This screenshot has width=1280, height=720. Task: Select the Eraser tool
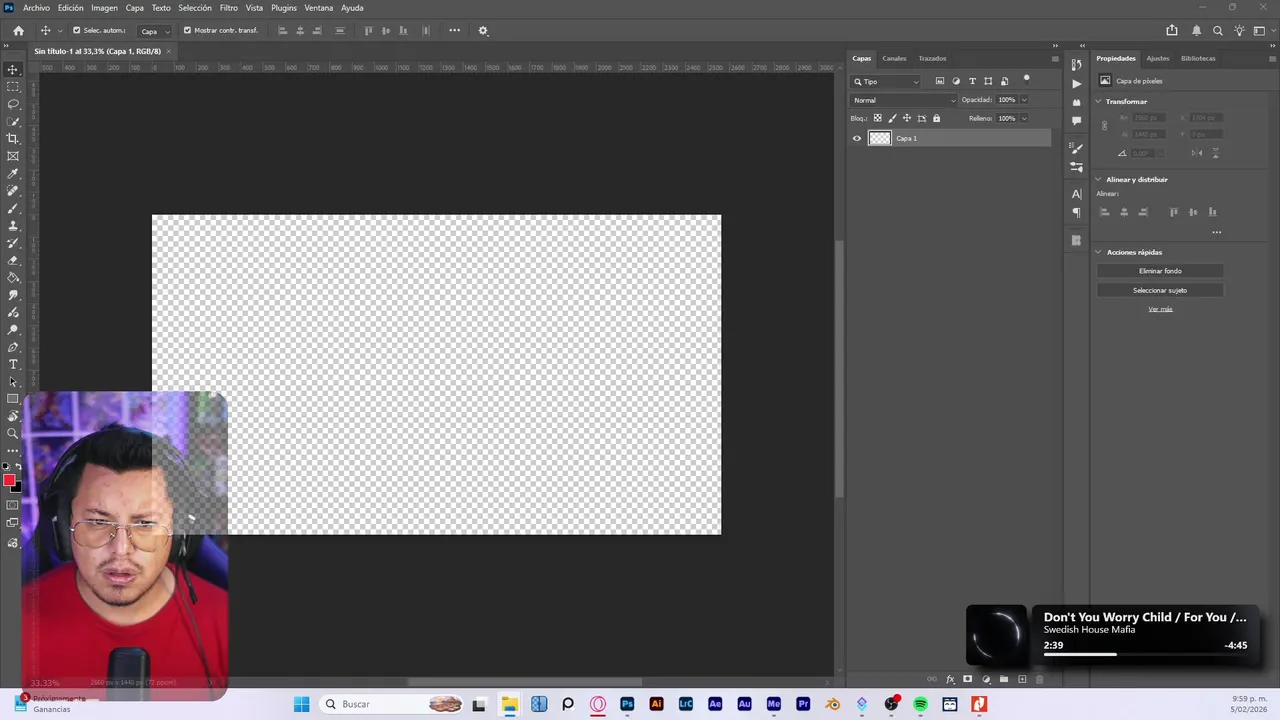(13, 260)
